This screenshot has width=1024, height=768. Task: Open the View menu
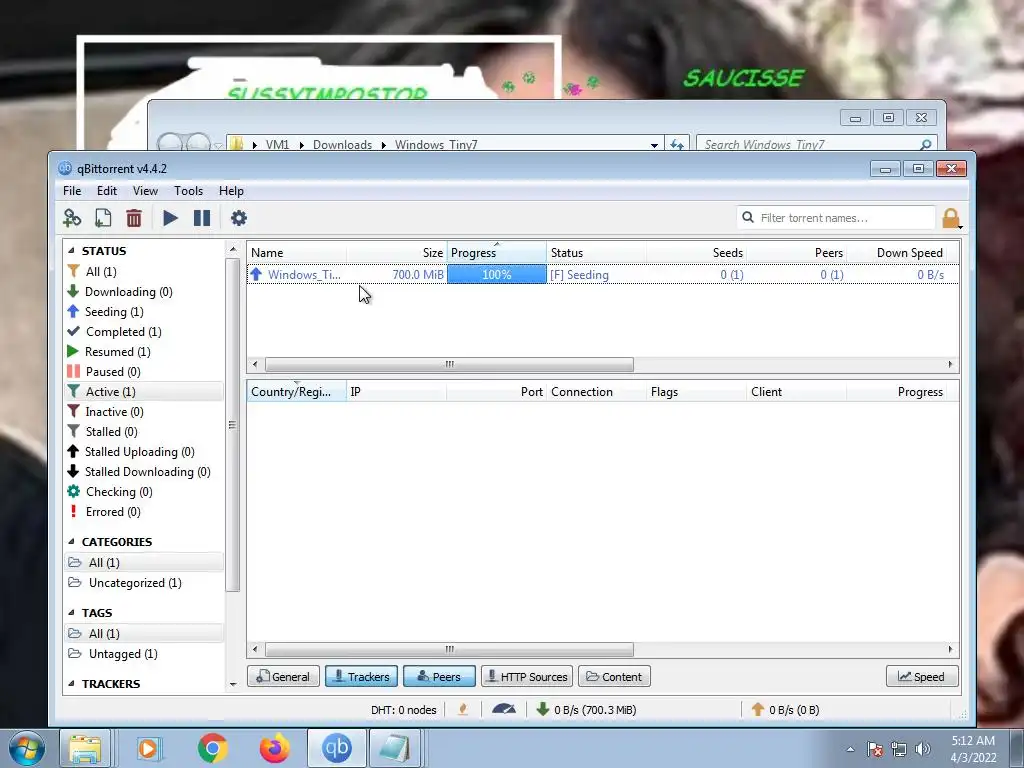[145, 191]
